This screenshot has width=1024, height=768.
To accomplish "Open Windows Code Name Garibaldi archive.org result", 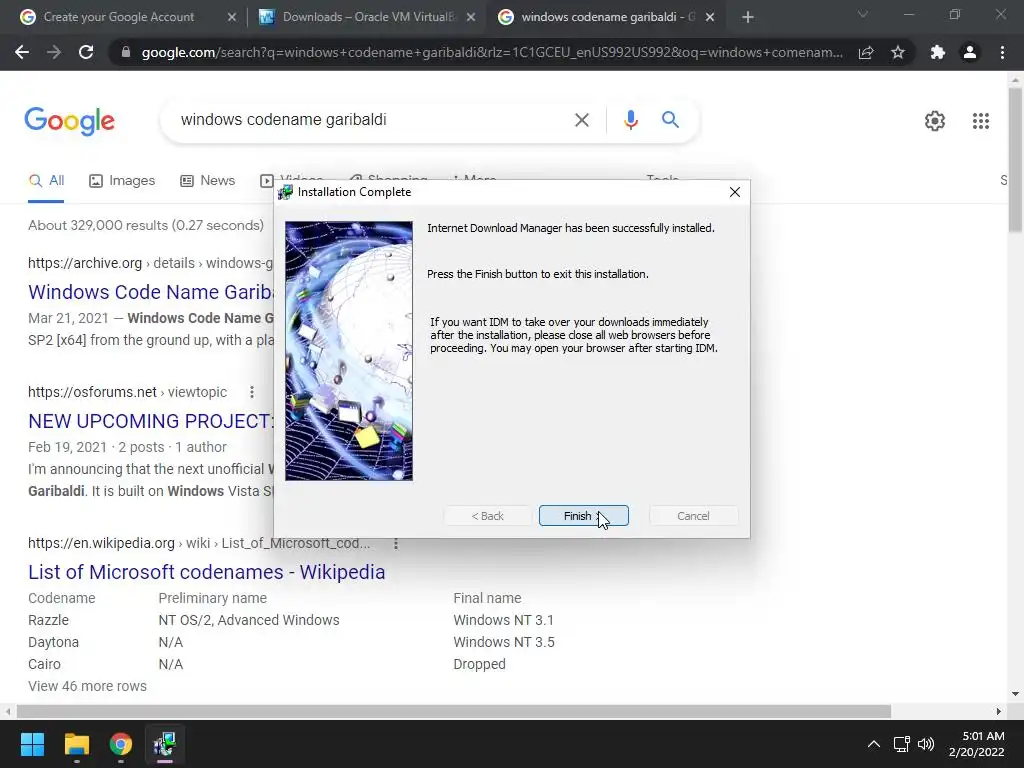I will pyautogui.click(x=151, y=292).
